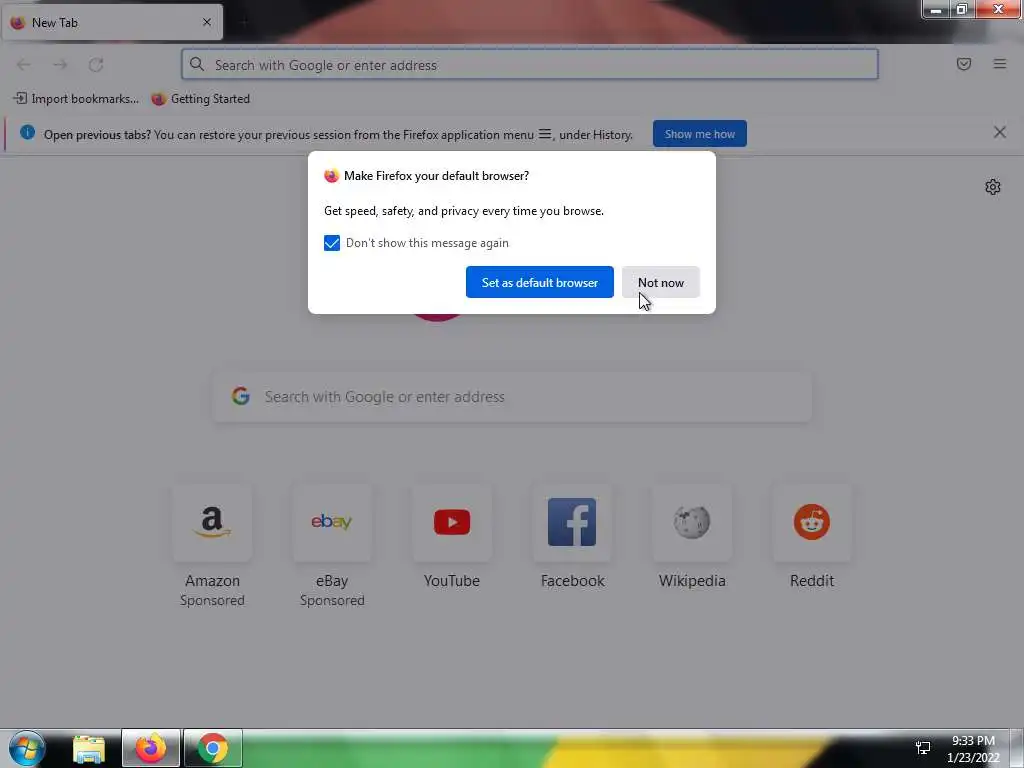Open the new tab personalize gear icon
The height and width of the screenshot is (768, 1024).
(993, 187)
